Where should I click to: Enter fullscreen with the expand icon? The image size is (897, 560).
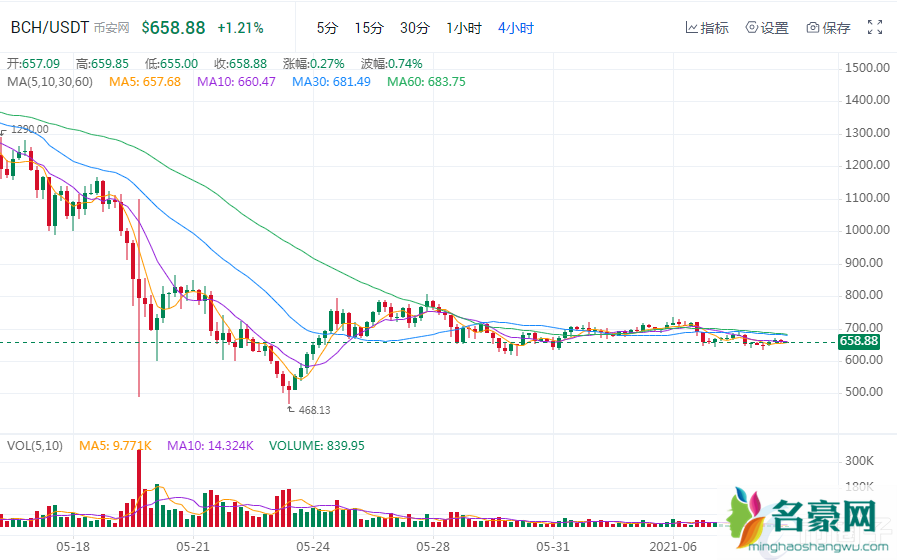pyautogui.click(x=875, y=28)
